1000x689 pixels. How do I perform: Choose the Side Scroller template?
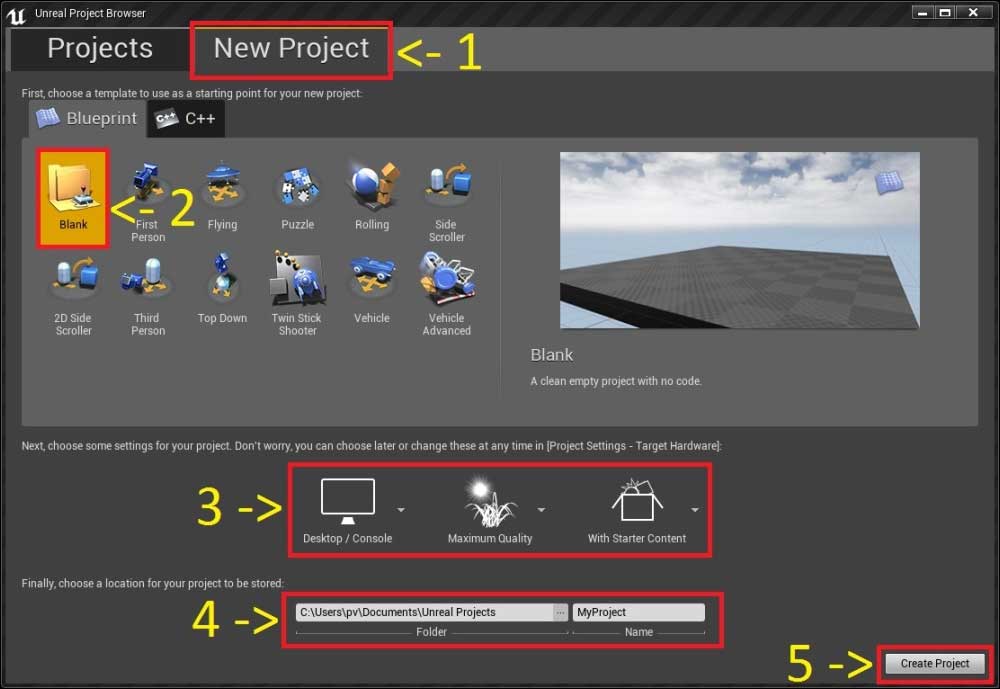(x=446, y=200)
